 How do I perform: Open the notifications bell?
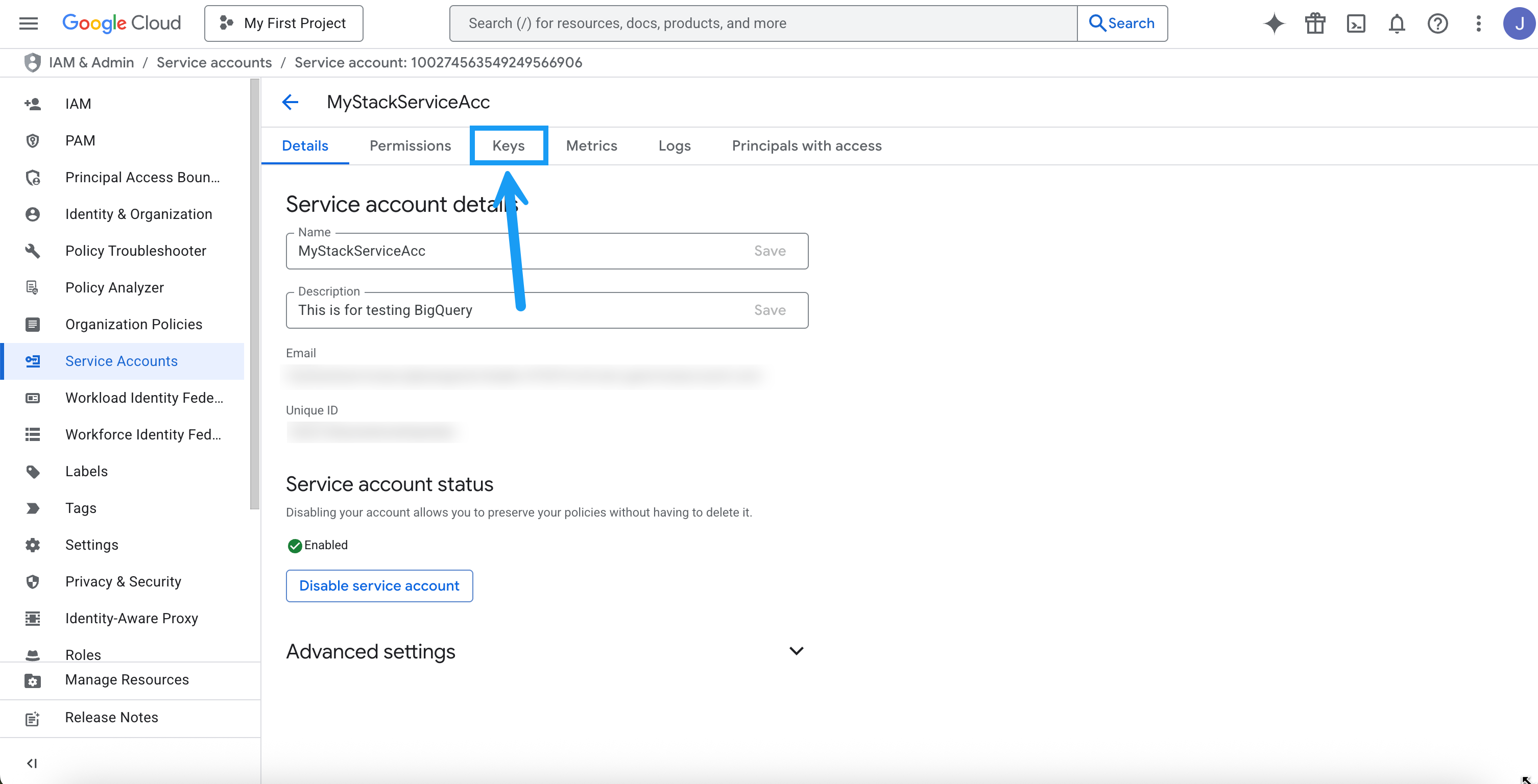[1397, 23]
